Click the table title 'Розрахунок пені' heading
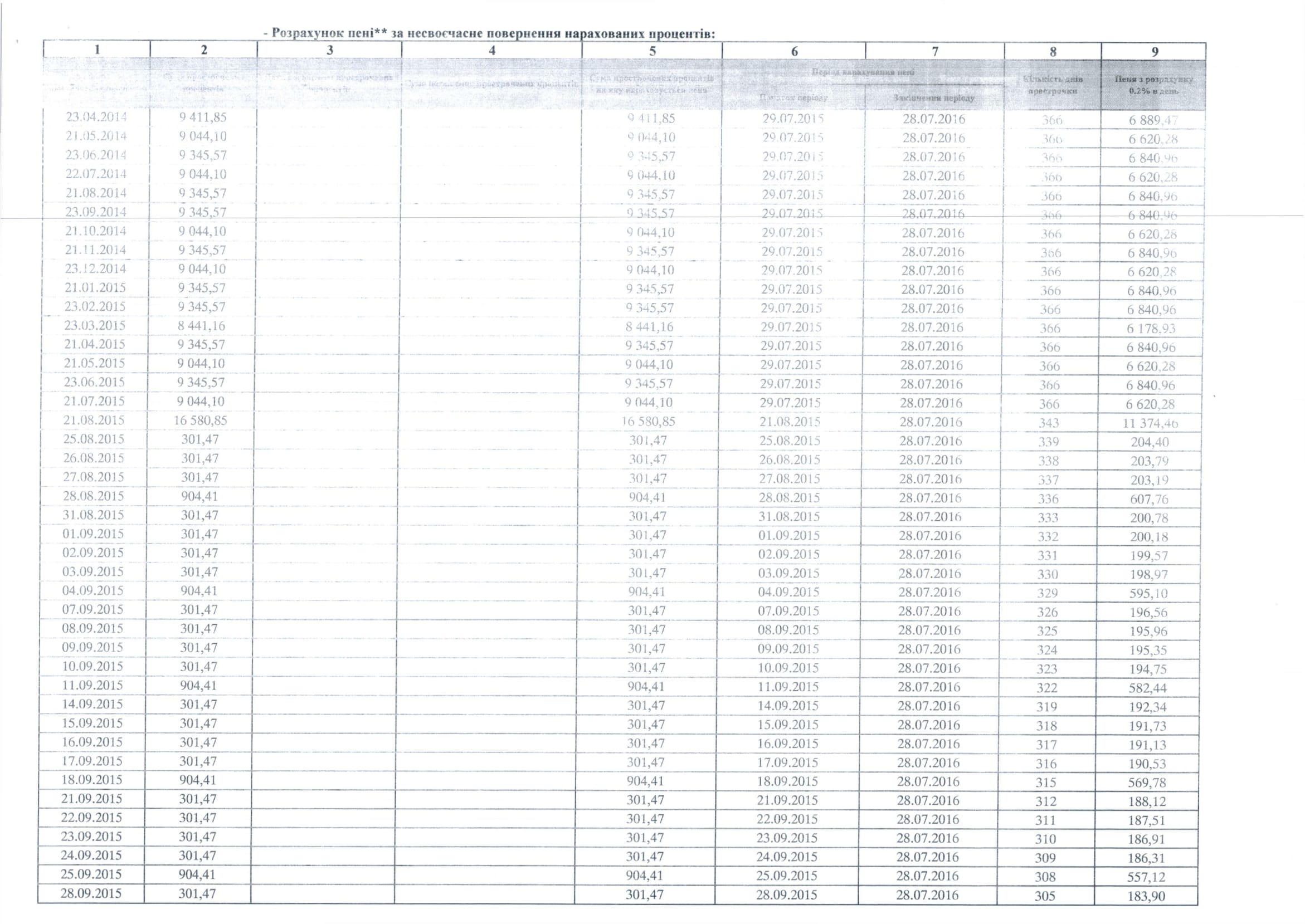The height and width of the screenshot is (924, 1305). 488,33
